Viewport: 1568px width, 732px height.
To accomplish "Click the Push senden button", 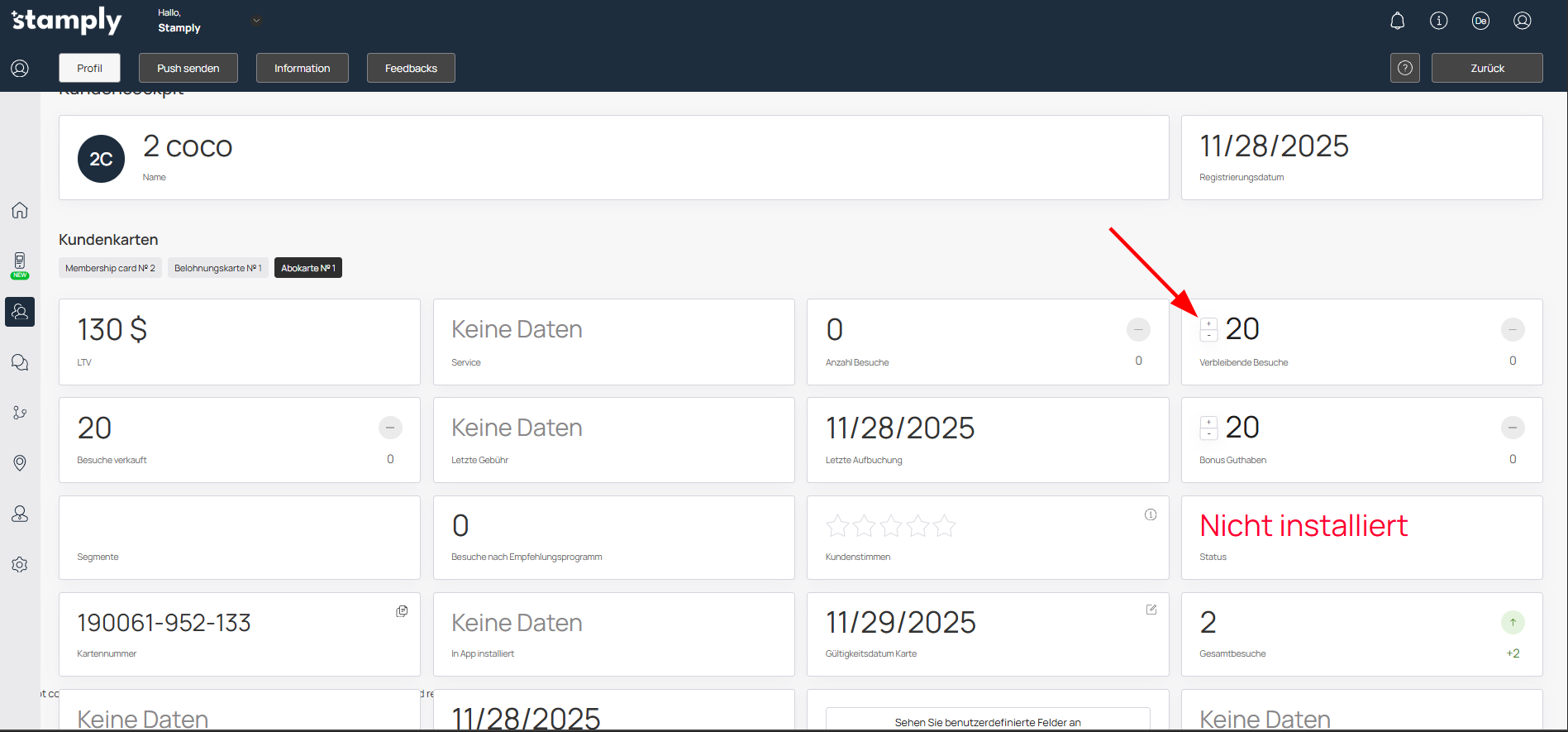I will (188, 68).
